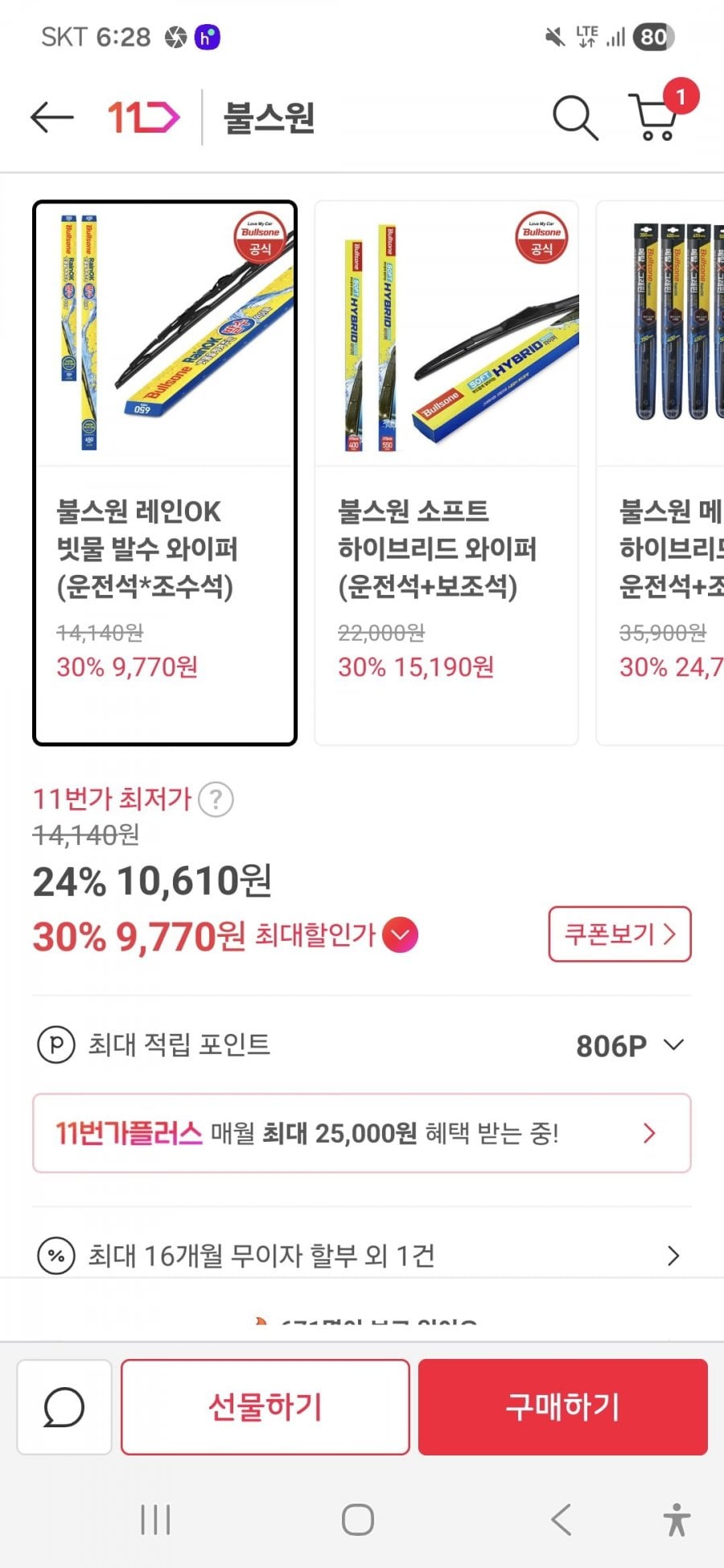Viewport: 724px width, 1568px height.
Task: Open the 불스원 brand store title
Action: click(x=269, y=117)
